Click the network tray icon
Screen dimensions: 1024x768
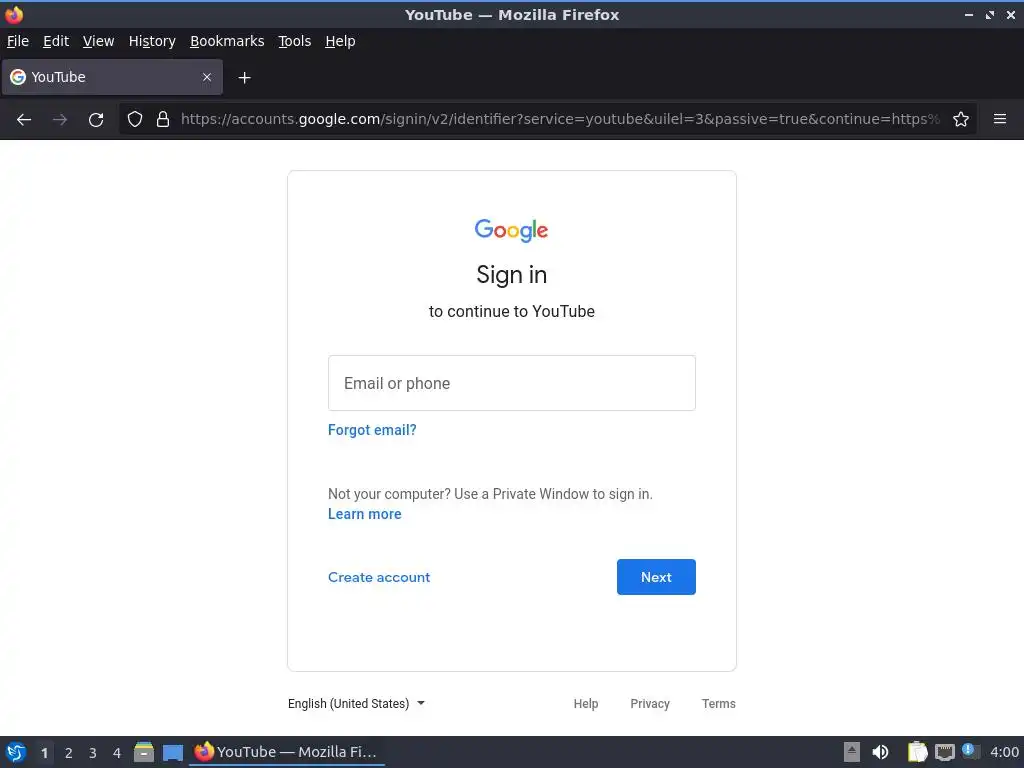click(944, 752)
